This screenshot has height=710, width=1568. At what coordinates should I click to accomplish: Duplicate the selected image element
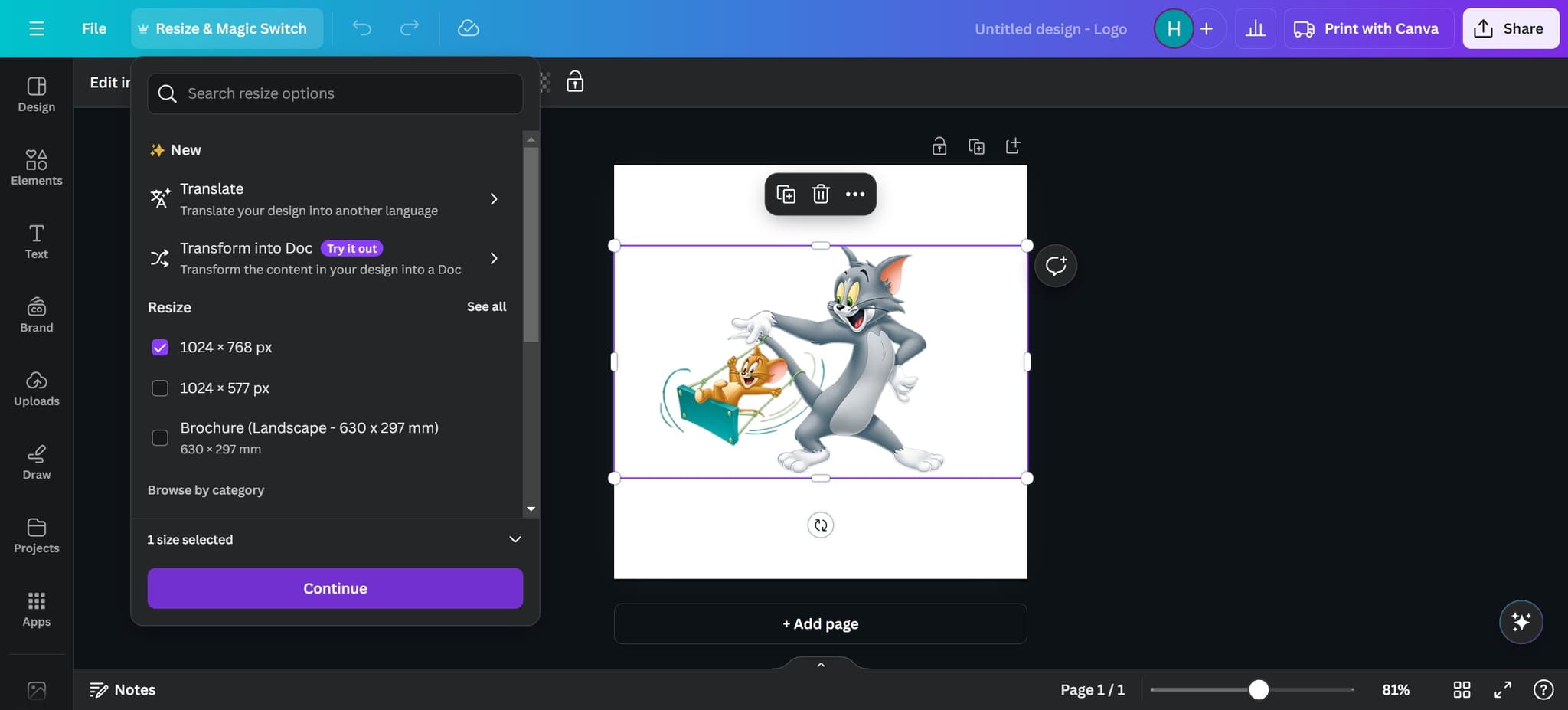tap(786, 194)
